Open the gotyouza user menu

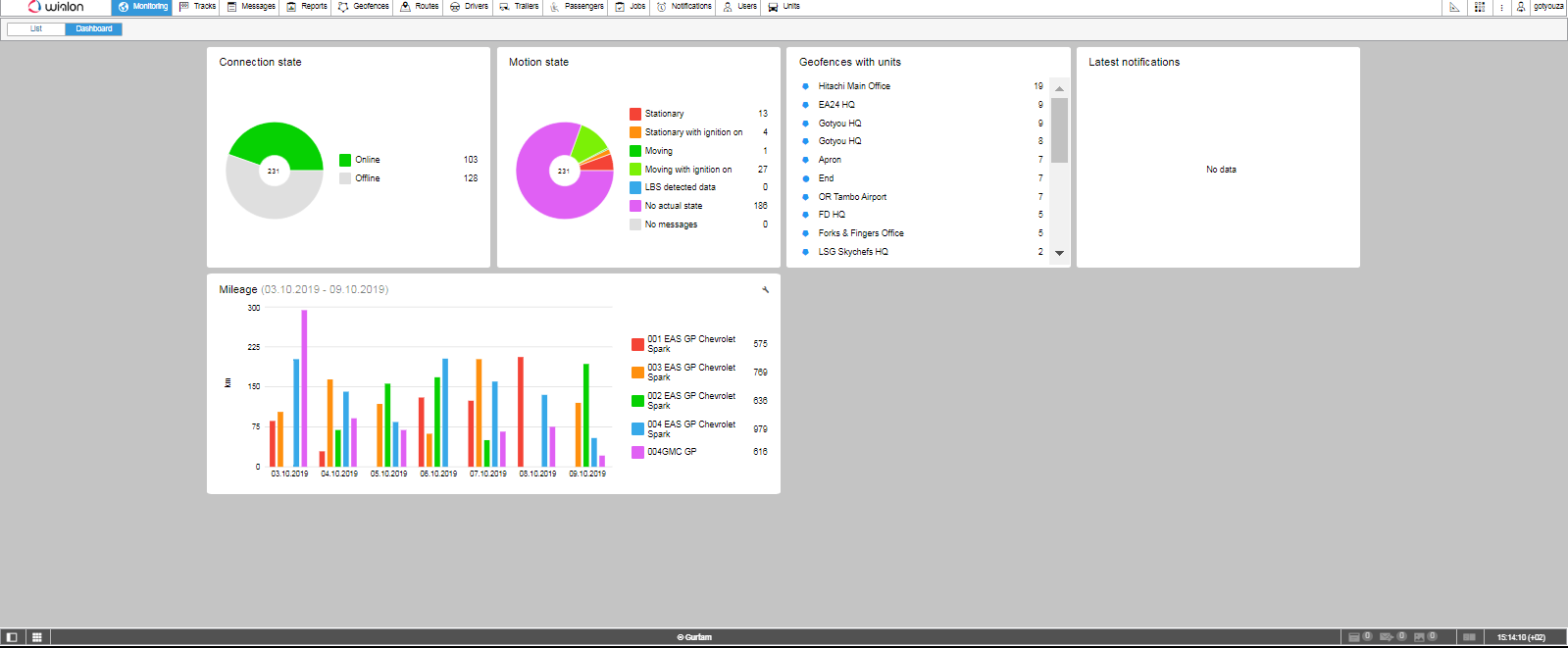point(1548,7)
